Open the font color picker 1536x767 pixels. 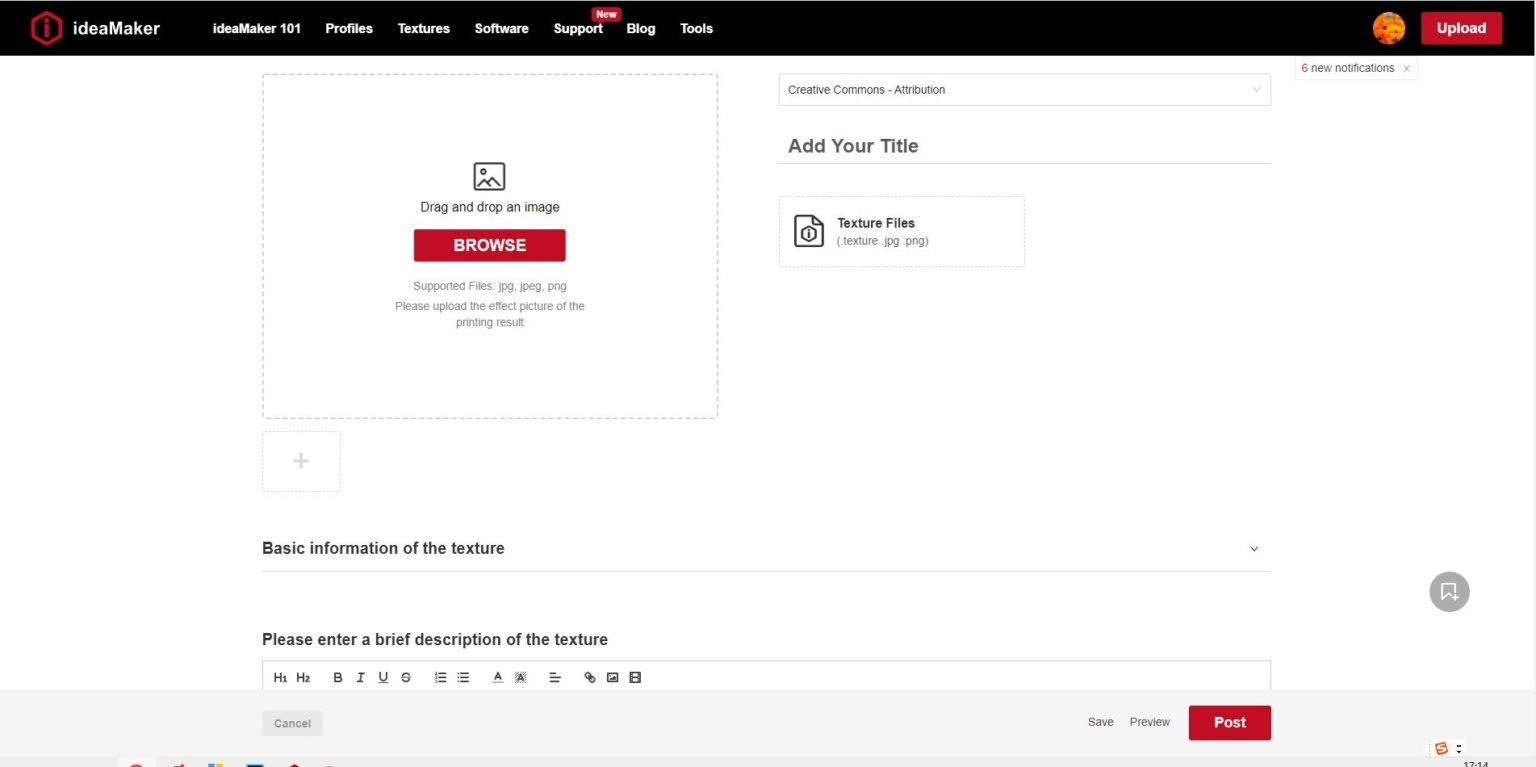[497, 678]
